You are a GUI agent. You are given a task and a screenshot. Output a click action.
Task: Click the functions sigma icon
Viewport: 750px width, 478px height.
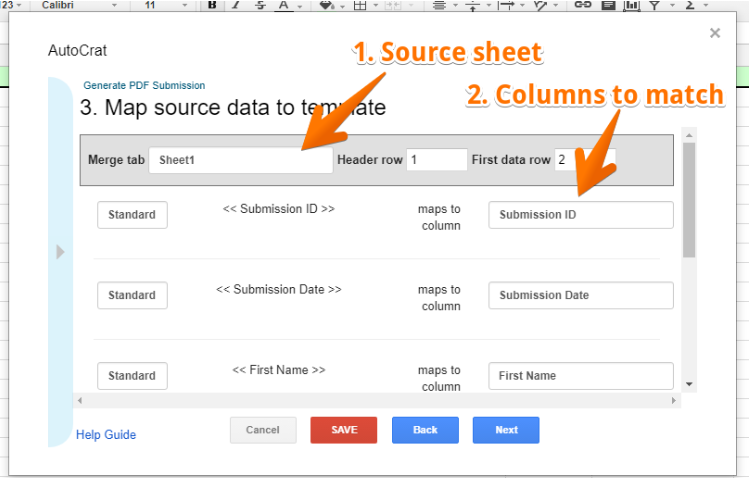coord(690,5)
